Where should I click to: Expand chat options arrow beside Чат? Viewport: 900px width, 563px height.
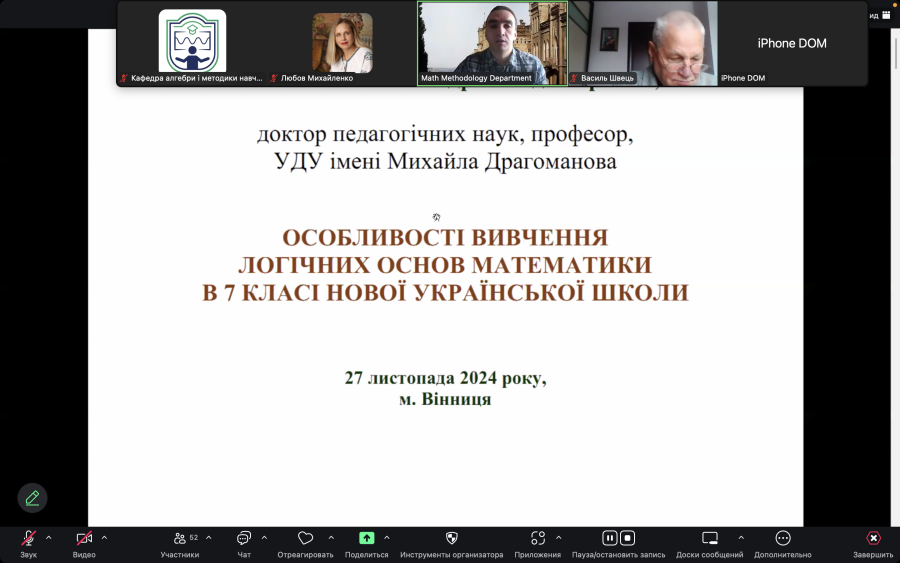click(x=265, y=538)
